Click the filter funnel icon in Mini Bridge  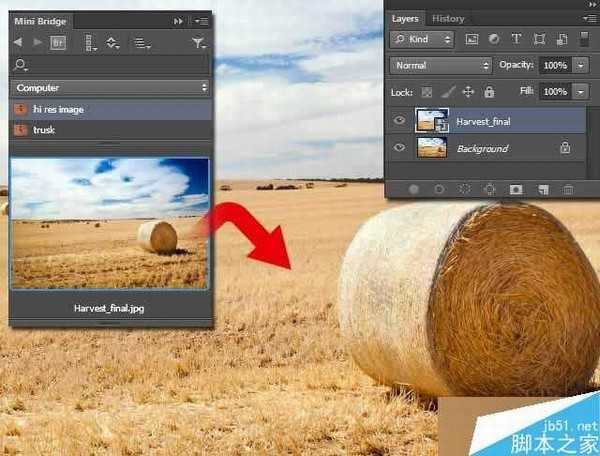(x=197, y=43)
